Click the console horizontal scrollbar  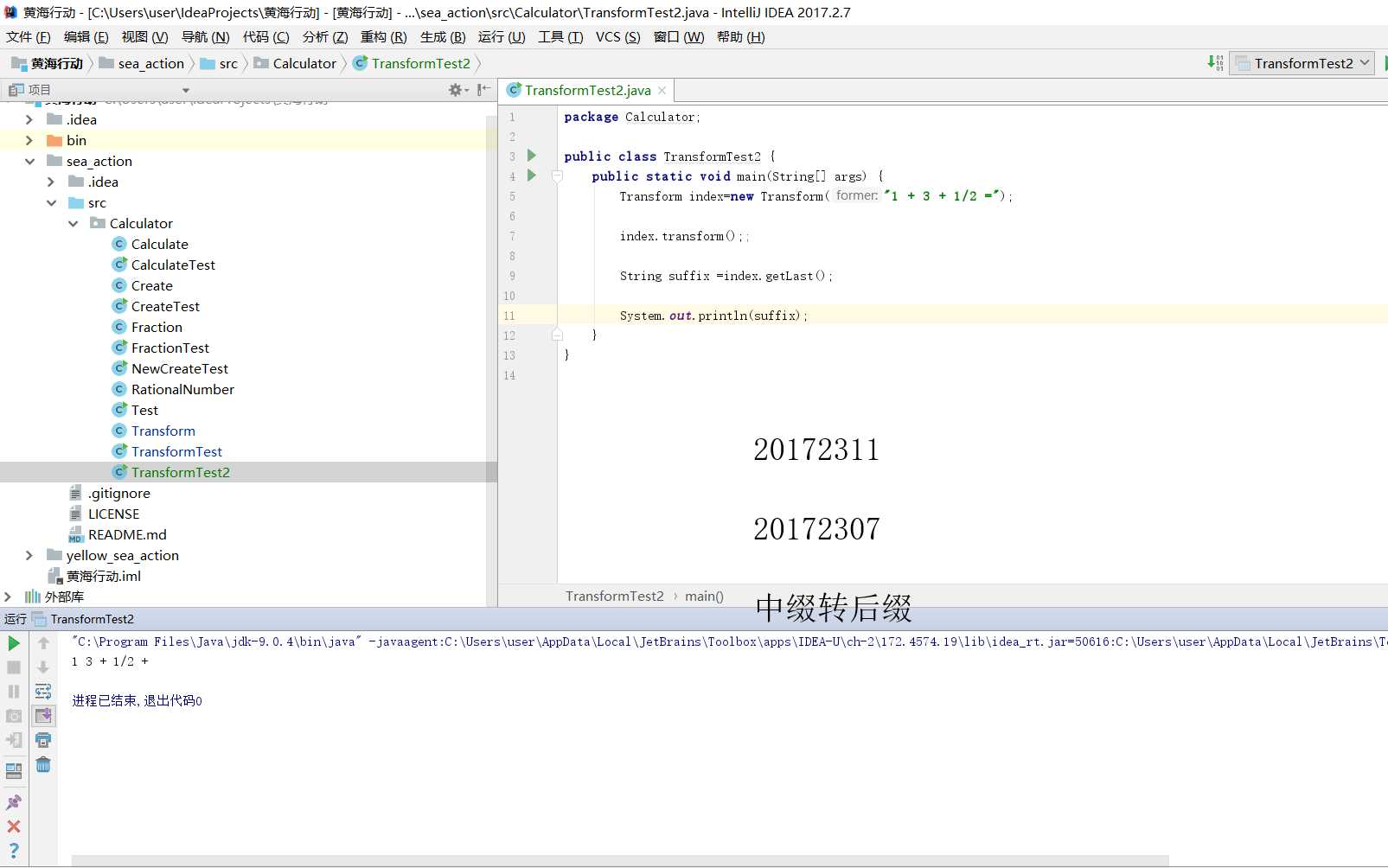[x=620, y=860]
